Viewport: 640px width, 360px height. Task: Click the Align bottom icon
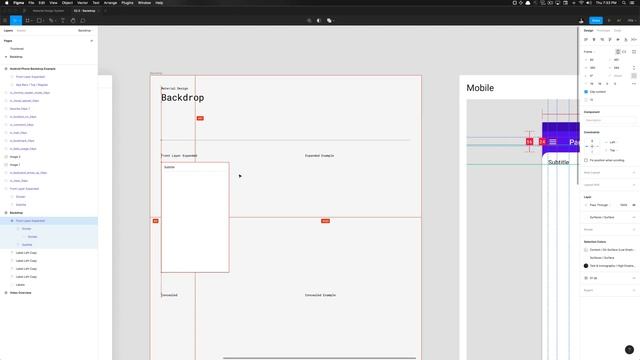click(626, 40)
